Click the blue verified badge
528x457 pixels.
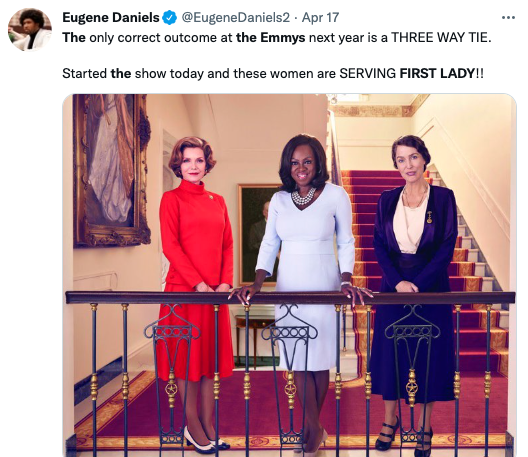click(170, 18)
